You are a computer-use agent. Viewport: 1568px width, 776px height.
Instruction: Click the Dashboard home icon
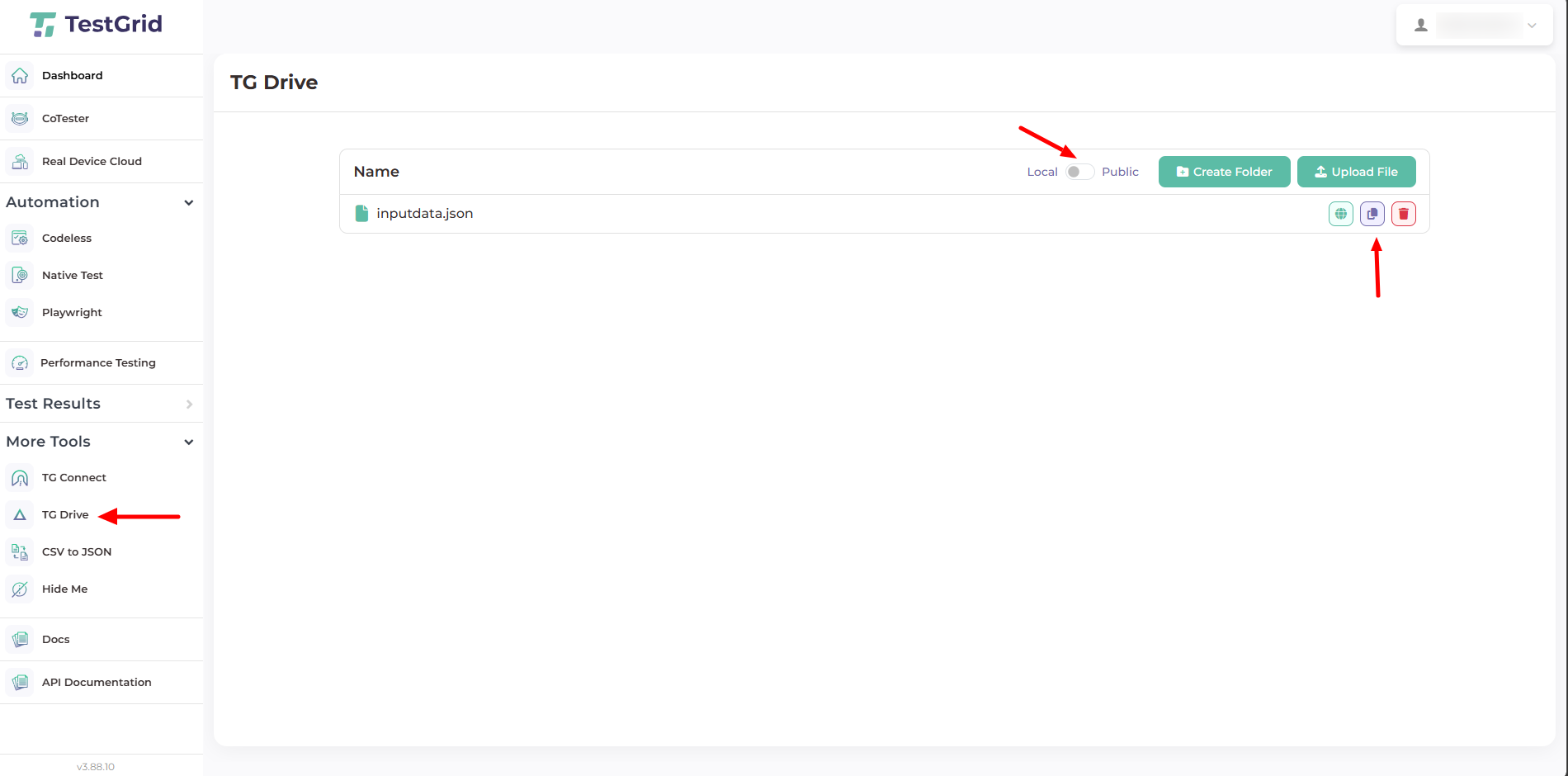pos(21,76)
